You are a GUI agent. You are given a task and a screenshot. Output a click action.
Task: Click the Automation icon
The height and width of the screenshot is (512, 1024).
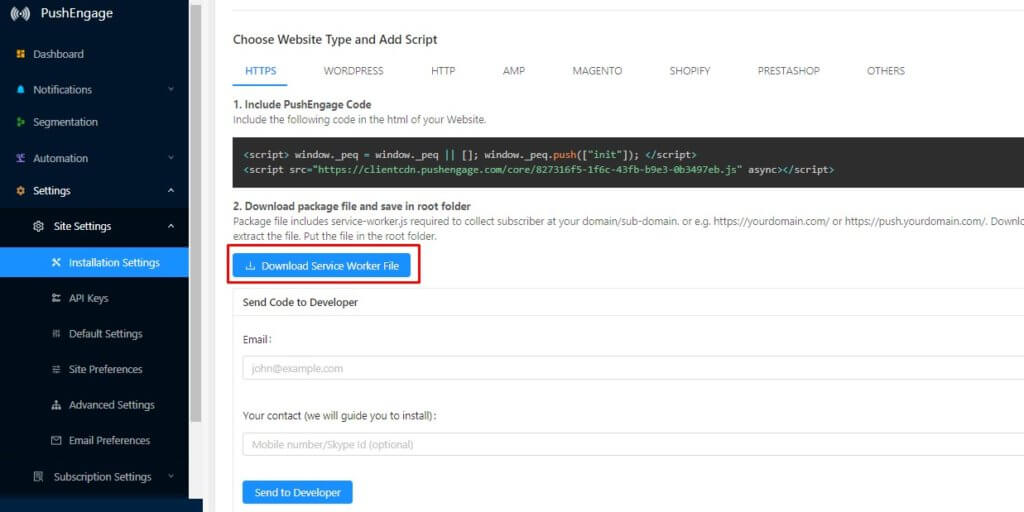(x=20, y=158)
